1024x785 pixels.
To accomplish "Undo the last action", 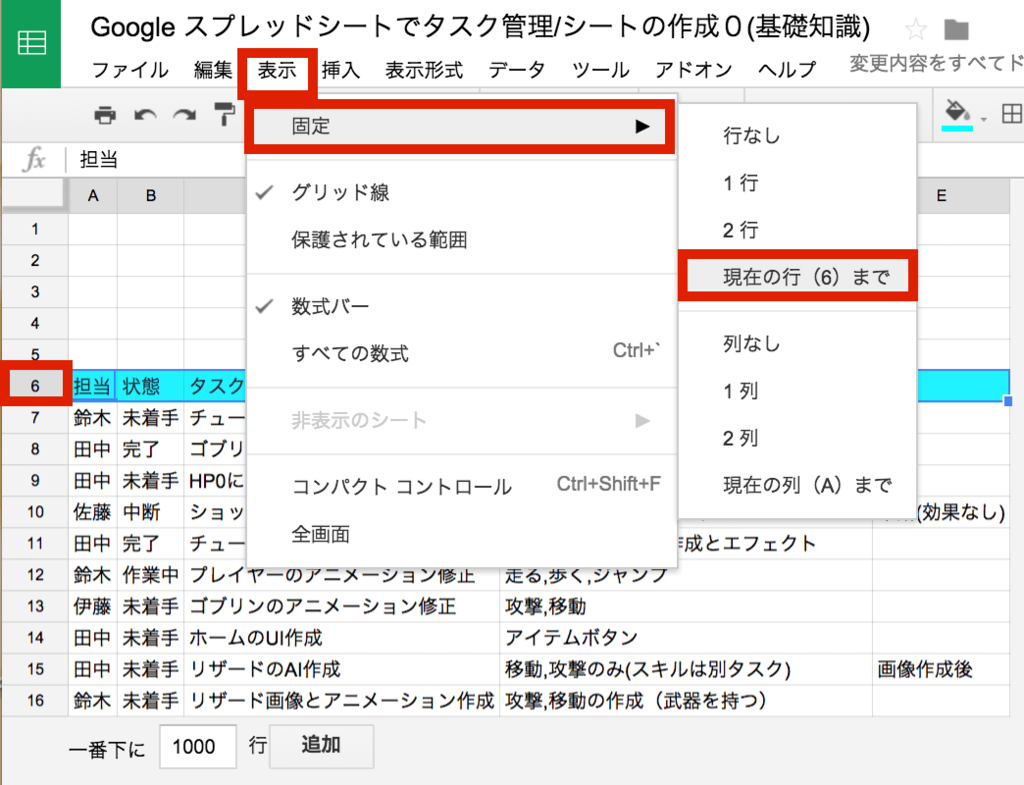I will [145, 116].
